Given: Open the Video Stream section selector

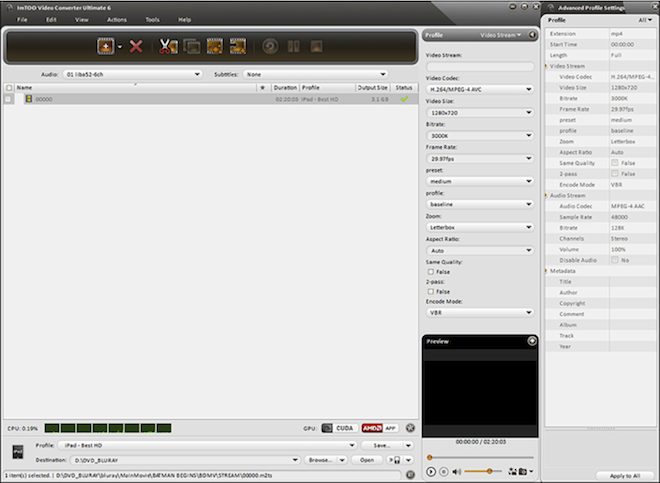Looking at the screenshot, I should point(501,35).
